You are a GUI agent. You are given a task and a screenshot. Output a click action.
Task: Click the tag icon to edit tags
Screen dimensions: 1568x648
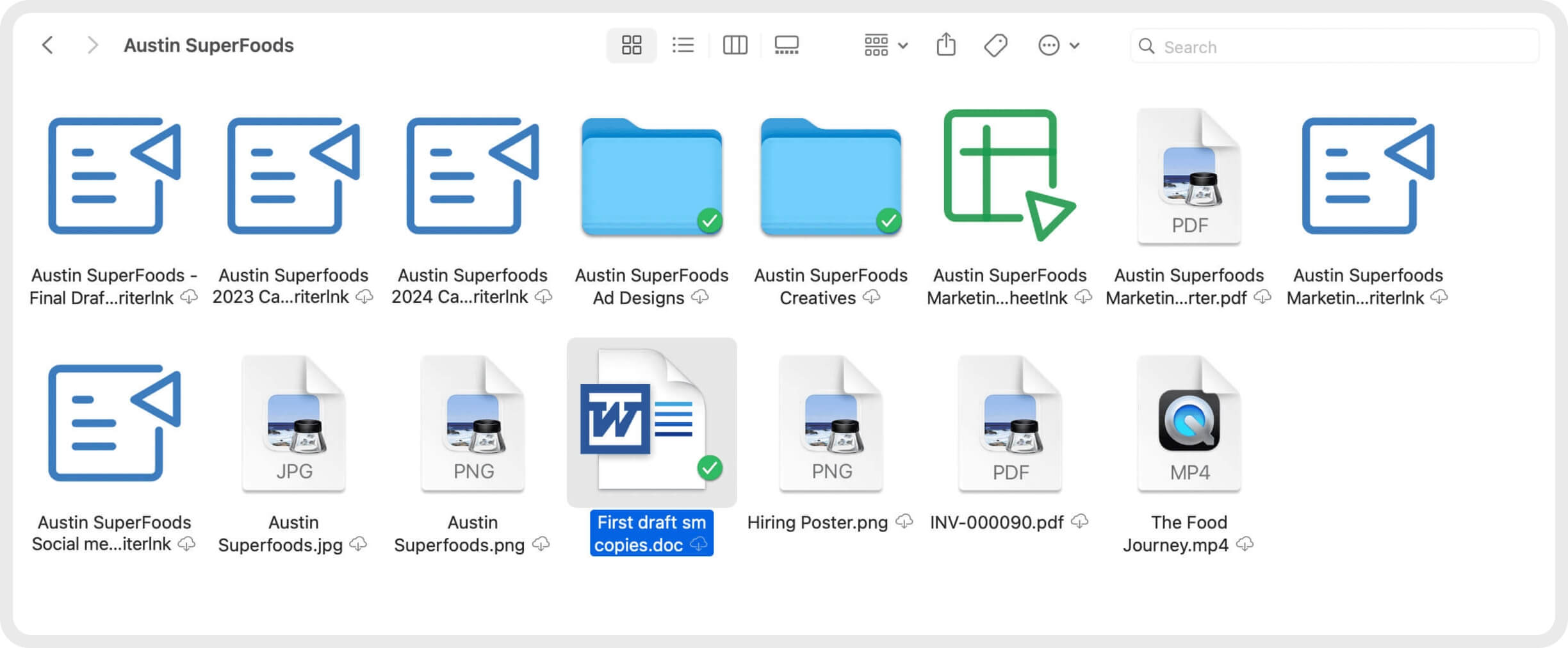click(x=995, y=45)
